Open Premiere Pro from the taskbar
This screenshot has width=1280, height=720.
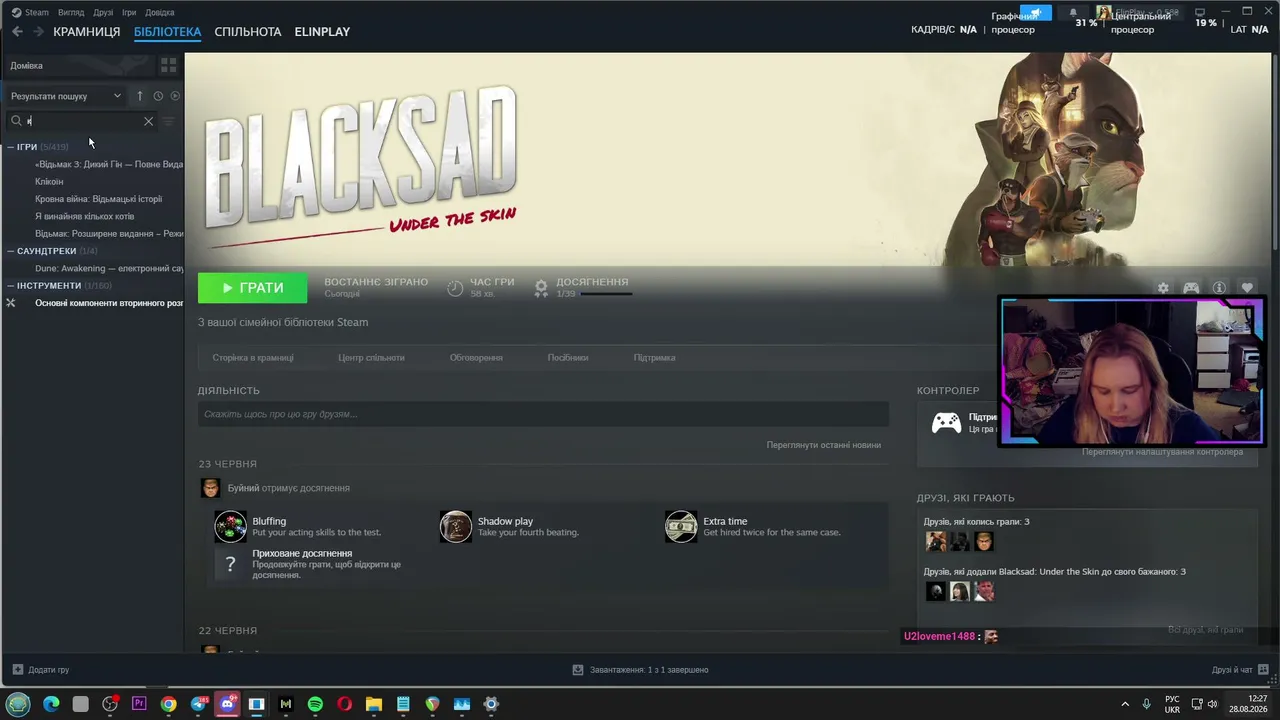point(139,704)
